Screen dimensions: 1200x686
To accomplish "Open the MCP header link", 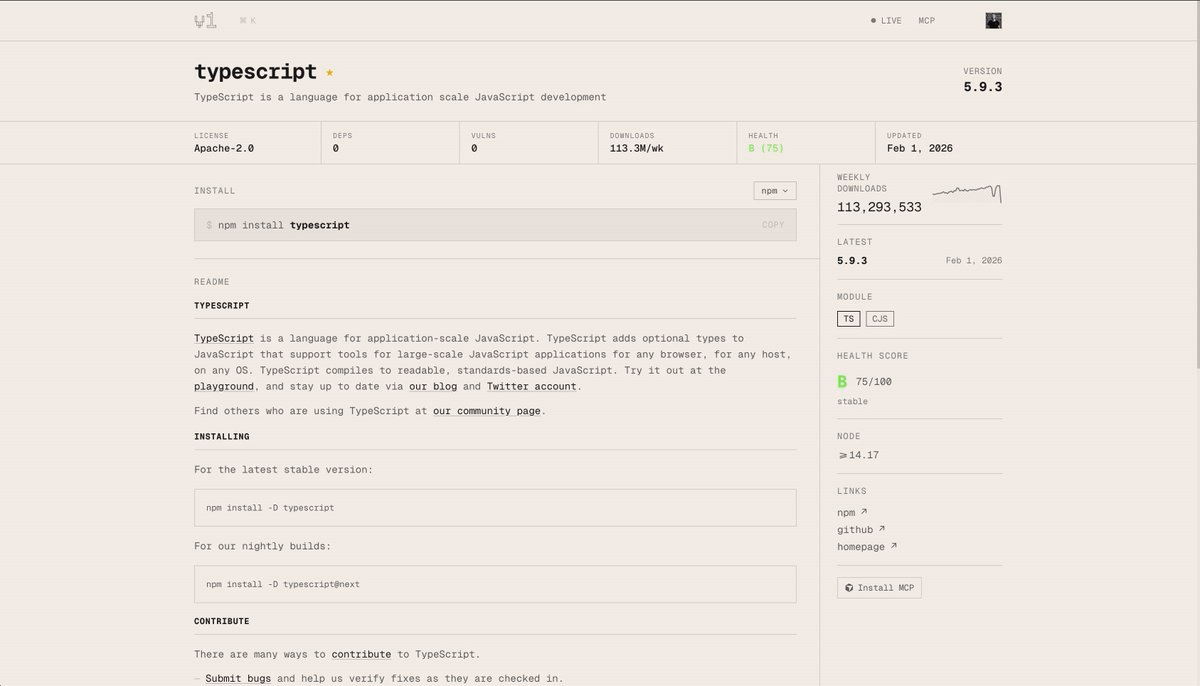I will (927, 20).
